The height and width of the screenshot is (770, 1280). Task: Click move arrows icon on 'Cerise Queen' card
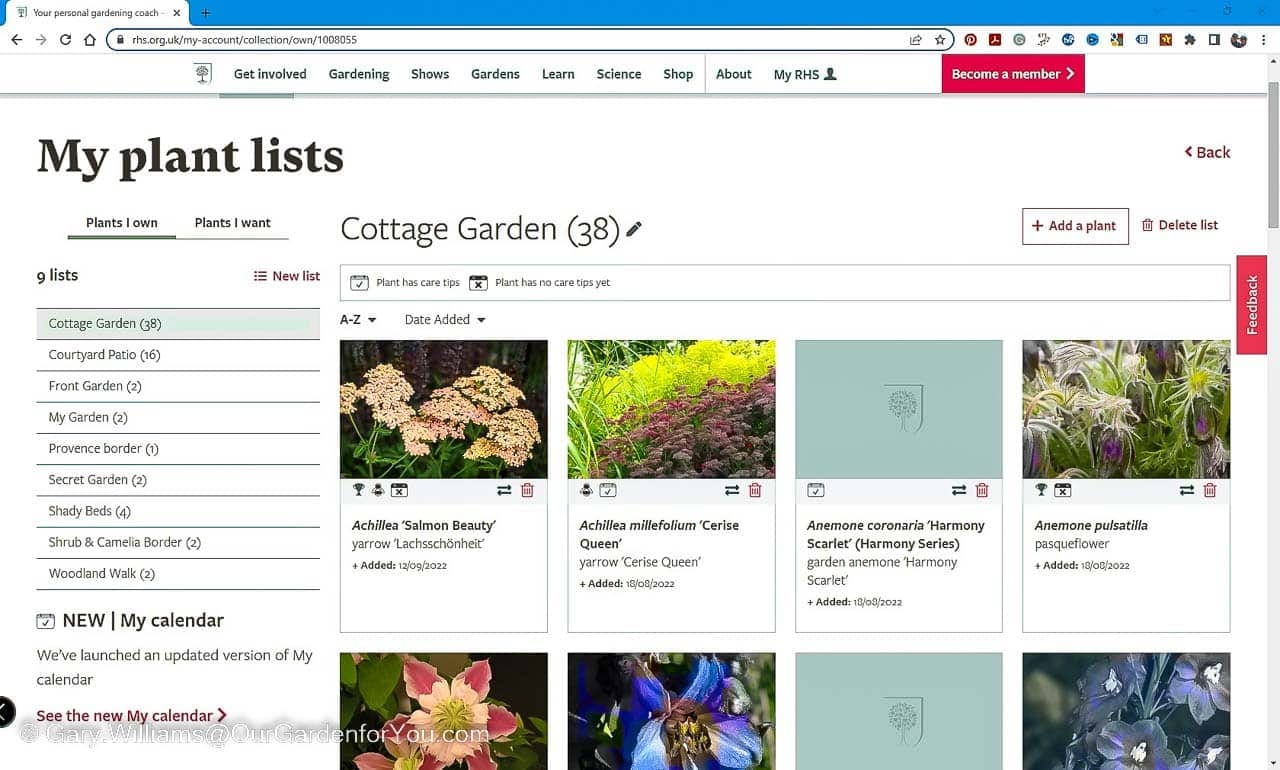(732, 490)
